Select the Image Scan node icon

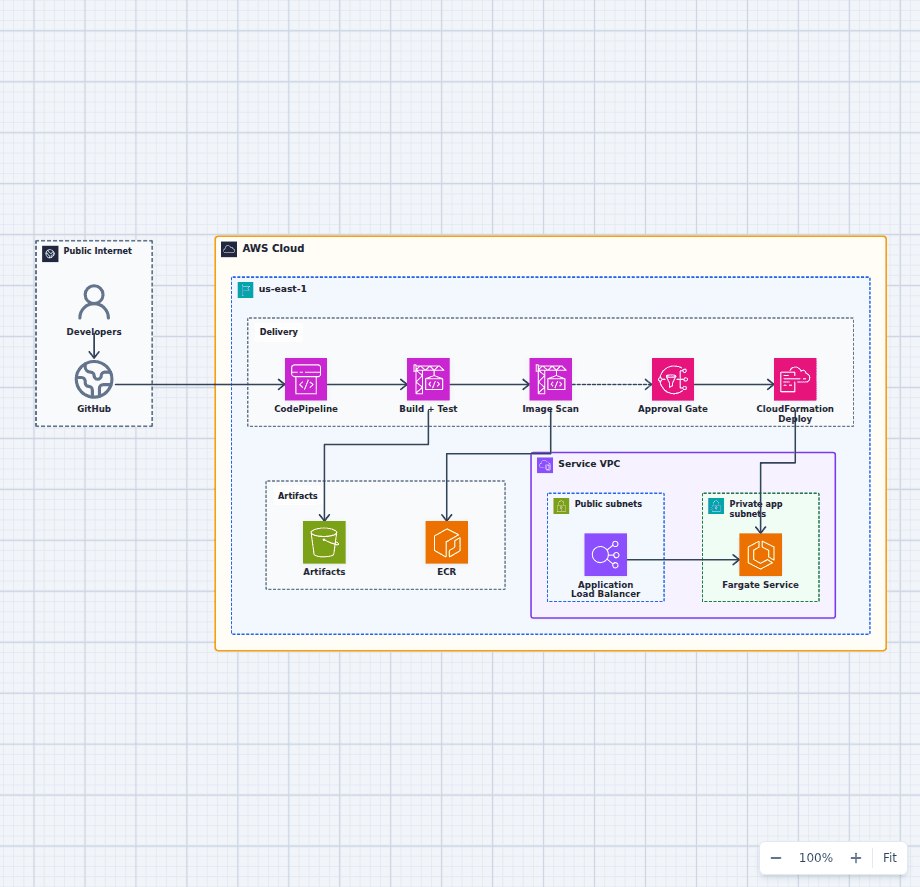point(550,380)
